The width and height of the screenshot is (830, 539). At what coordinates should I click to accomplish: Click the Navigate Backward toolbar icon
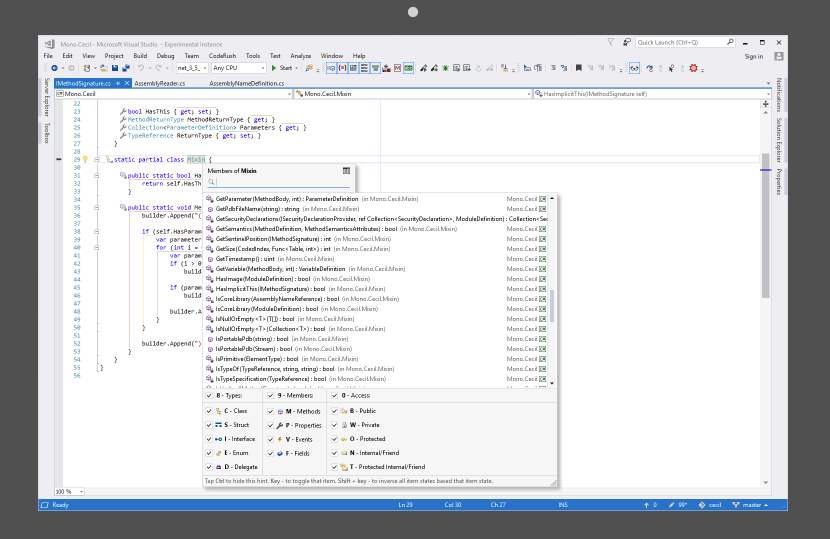tap(54, 68)
